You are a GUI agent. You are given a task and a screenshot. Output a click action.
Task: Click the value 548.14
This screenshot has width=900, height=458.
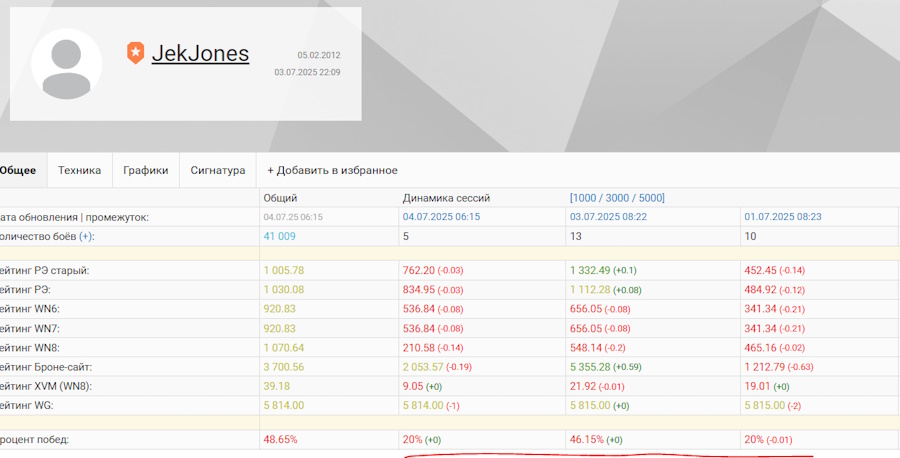click(x=586, y=348)
